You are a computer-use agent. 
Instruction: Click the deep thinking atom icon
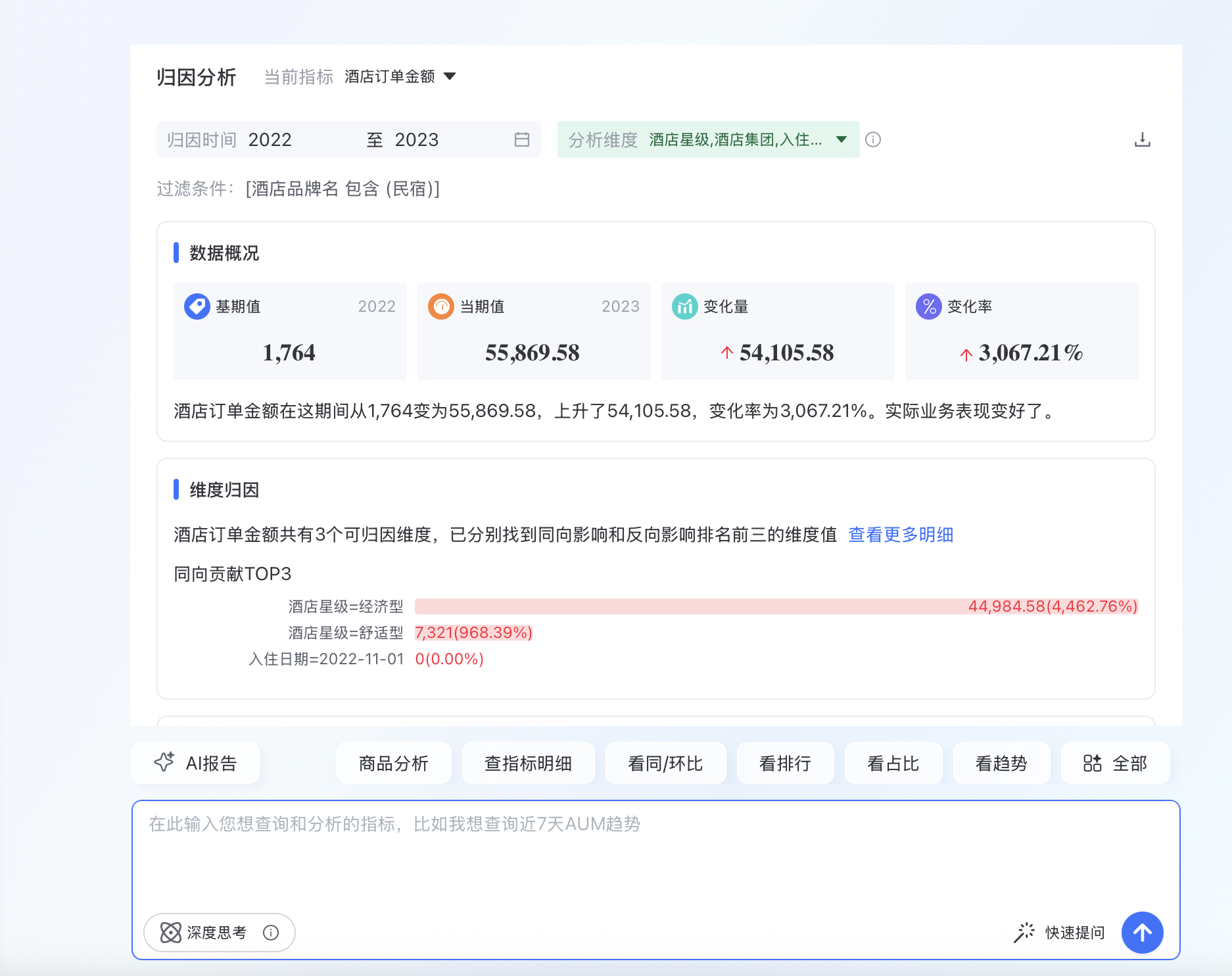tap(171, 933)
